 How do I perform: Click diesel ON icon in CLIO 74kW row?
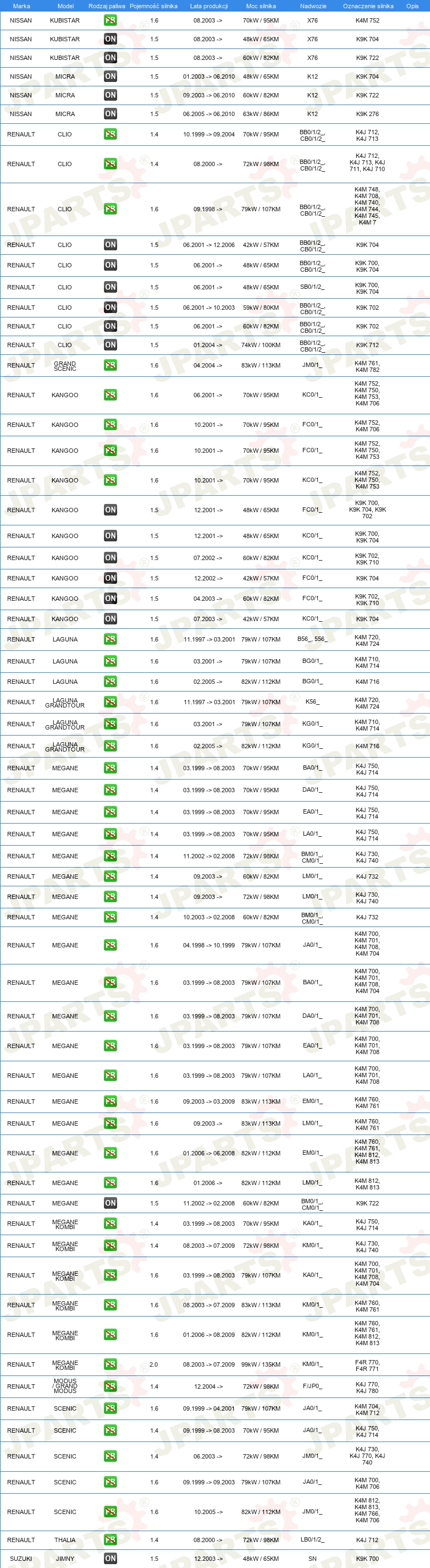point(110,345)
